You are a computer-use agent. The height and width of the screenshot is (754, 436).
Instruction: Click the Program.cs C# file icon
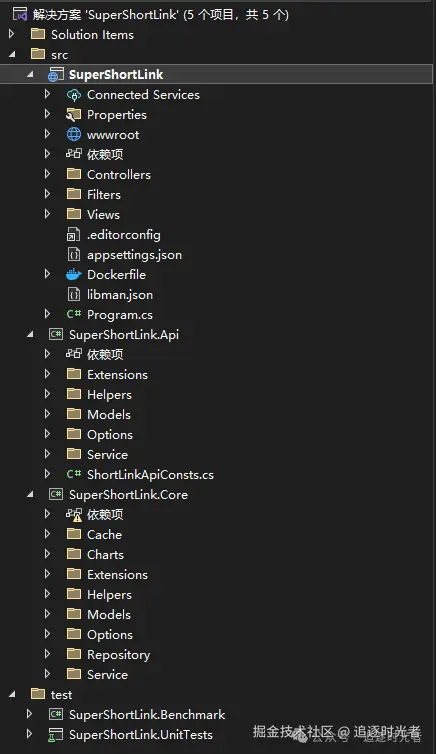pyautogui.click(x=74, y=314)
